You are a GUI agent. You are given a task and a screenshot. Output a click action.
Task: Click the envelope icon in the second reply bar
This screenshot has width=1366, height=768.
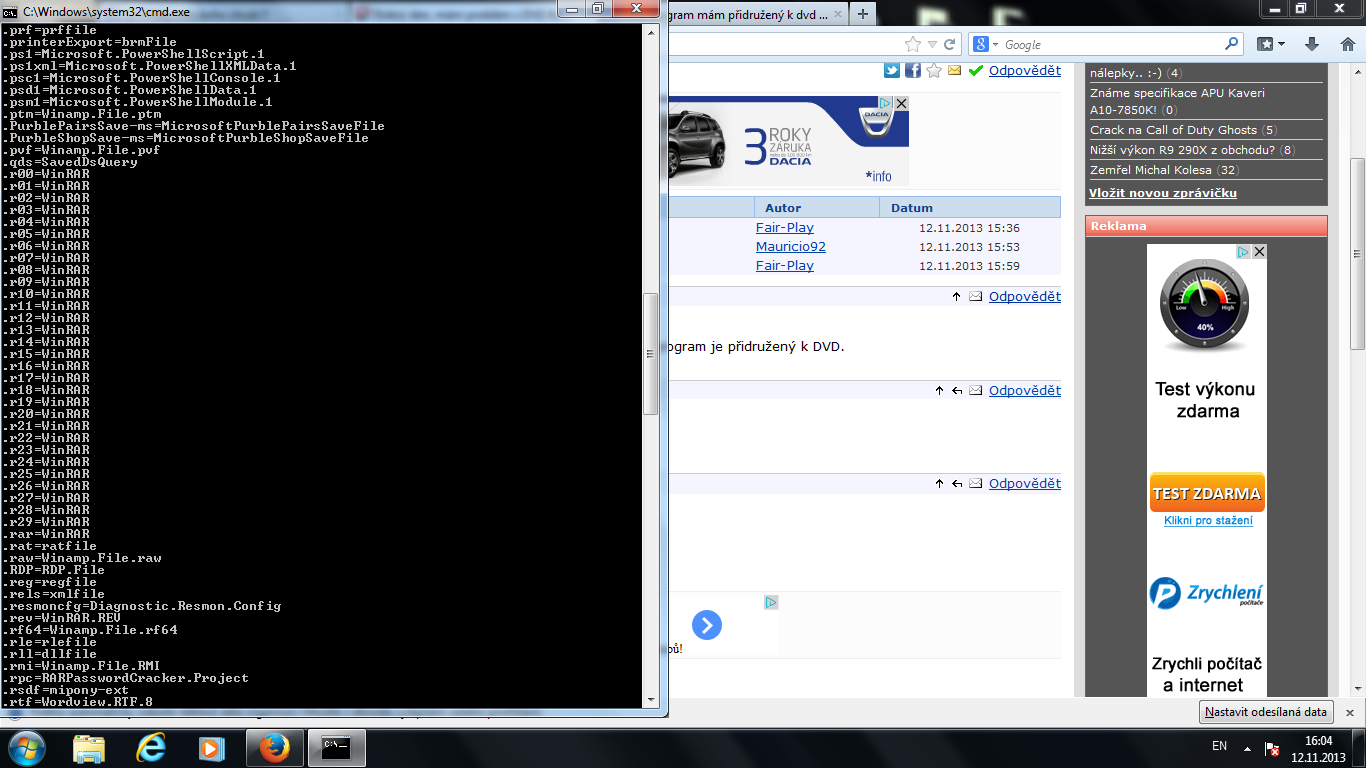coord(975,391)
